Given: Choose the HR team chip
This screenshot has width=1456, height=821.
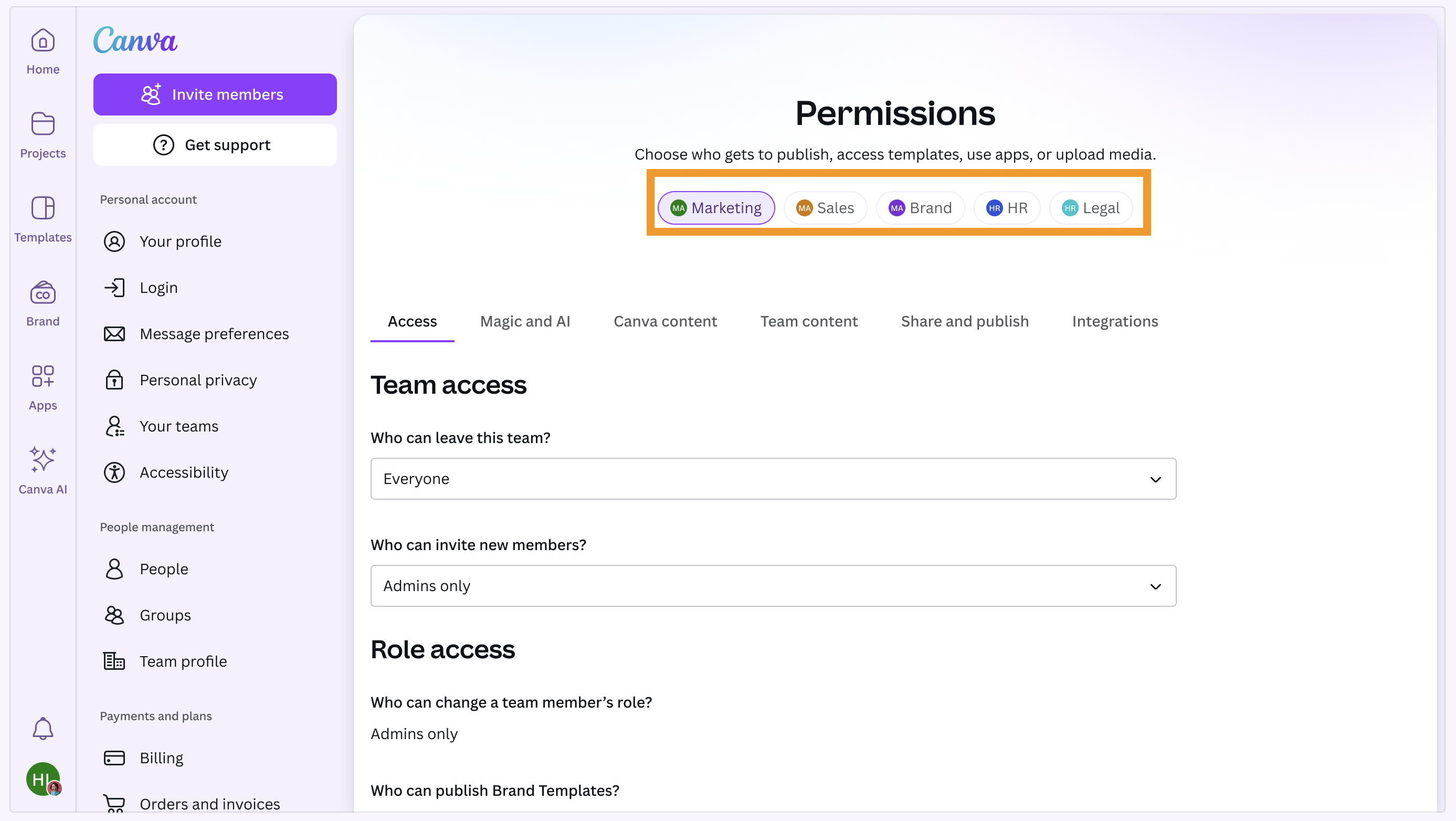Looking at the screenshot, I should [x=1007, y=208].
